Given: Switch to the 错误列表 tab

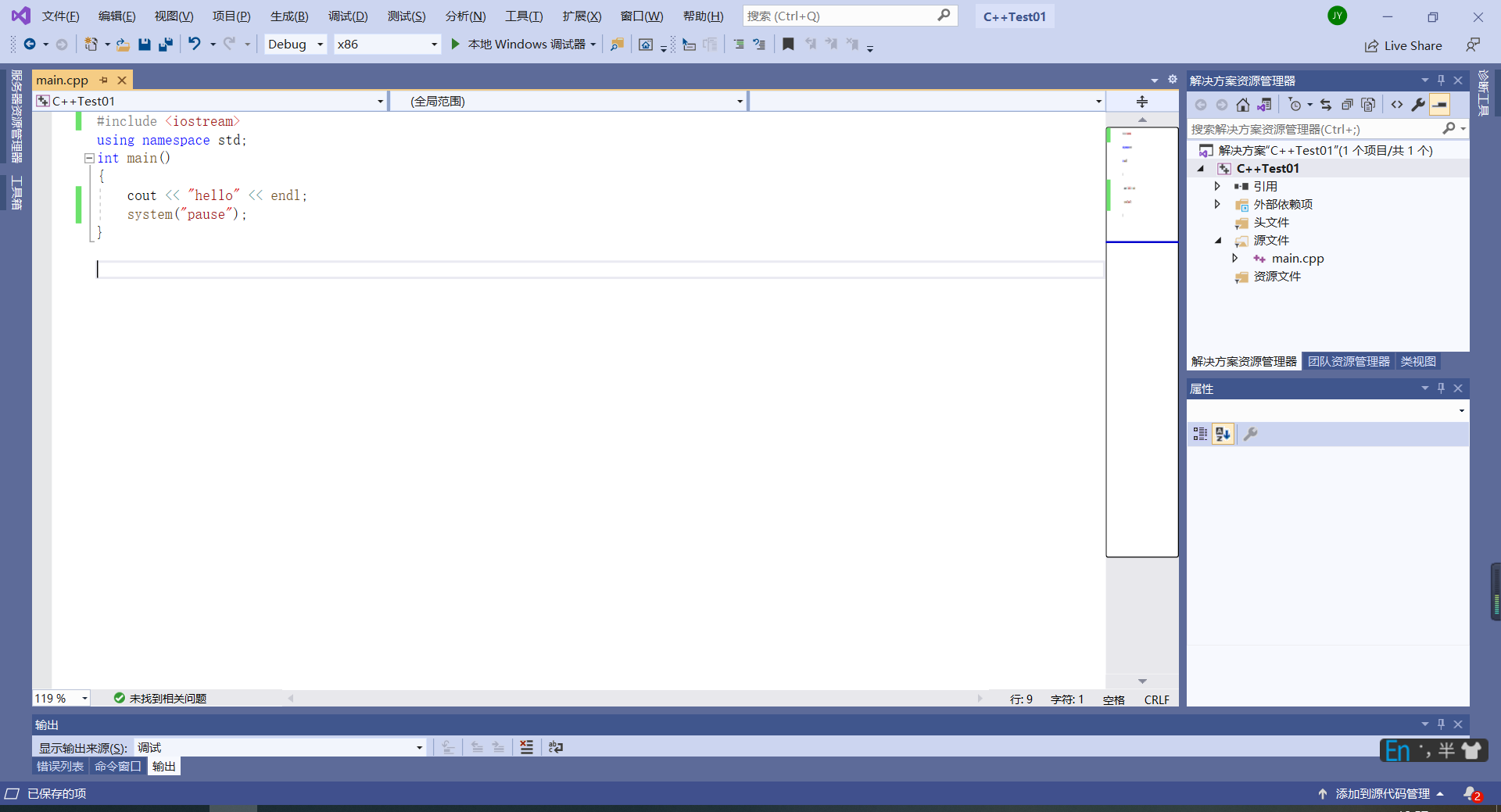Looking at the screenshot, I should pos(60,767).
